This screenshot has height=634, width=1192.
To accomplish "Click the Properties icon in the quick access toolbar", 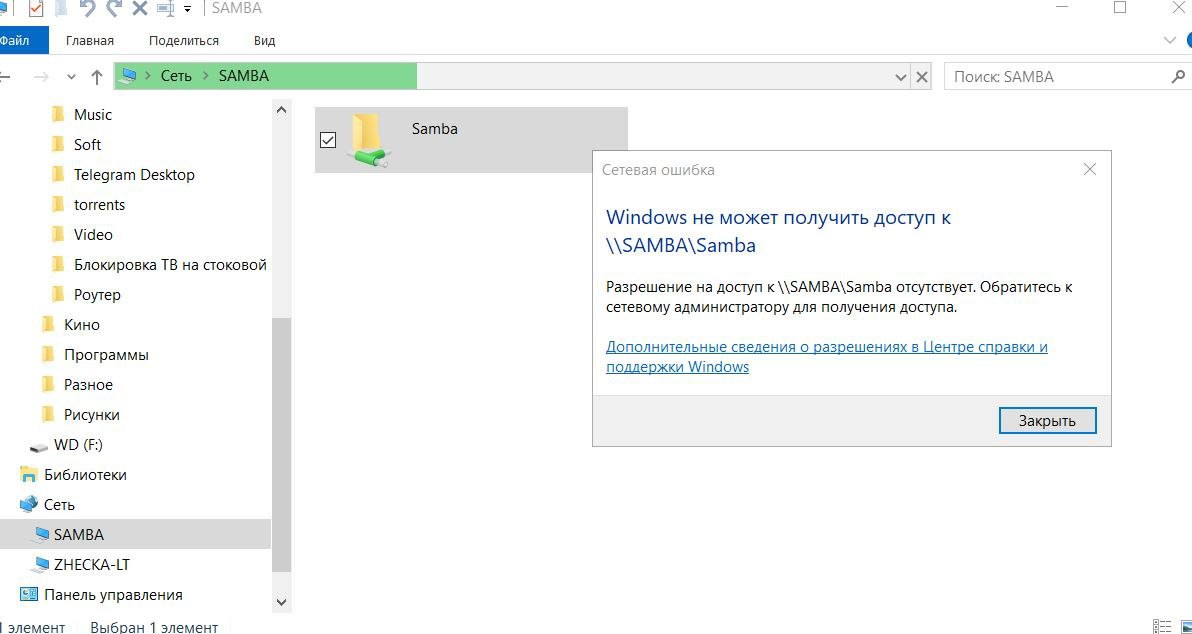I will (x=35, y=9).
